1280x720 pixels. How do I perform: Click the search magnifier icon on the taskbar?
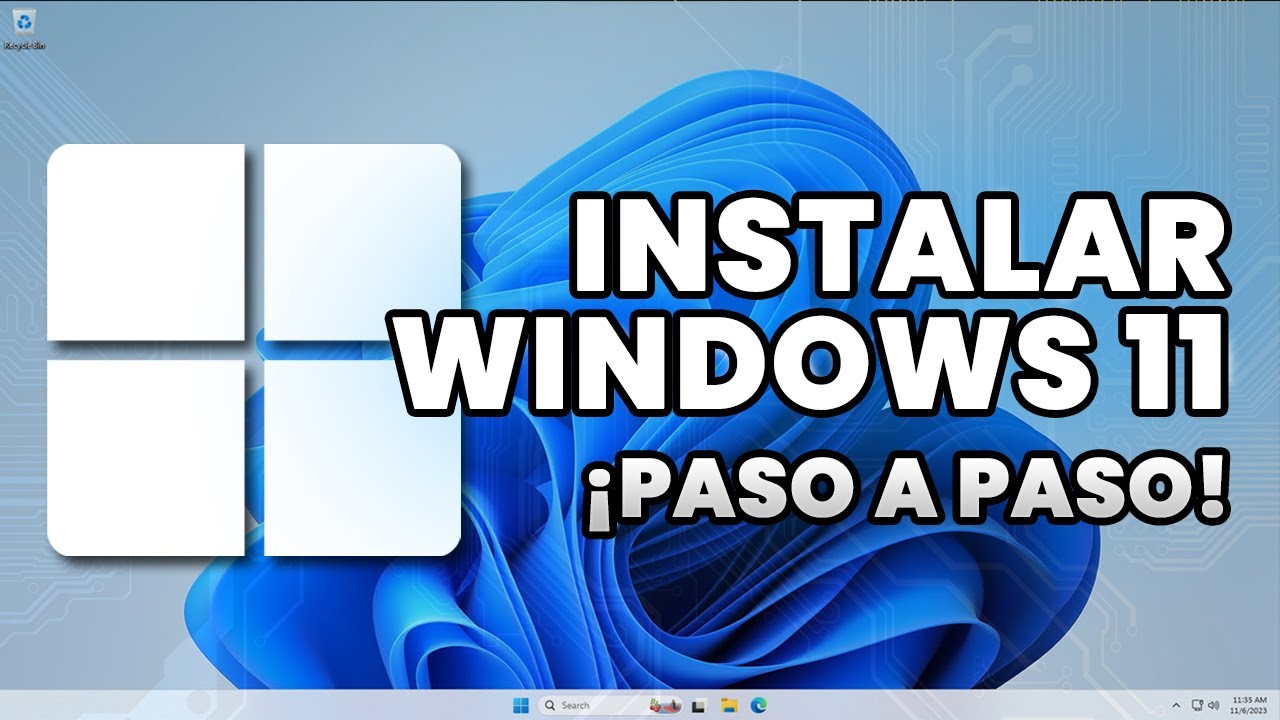point(549,705)
